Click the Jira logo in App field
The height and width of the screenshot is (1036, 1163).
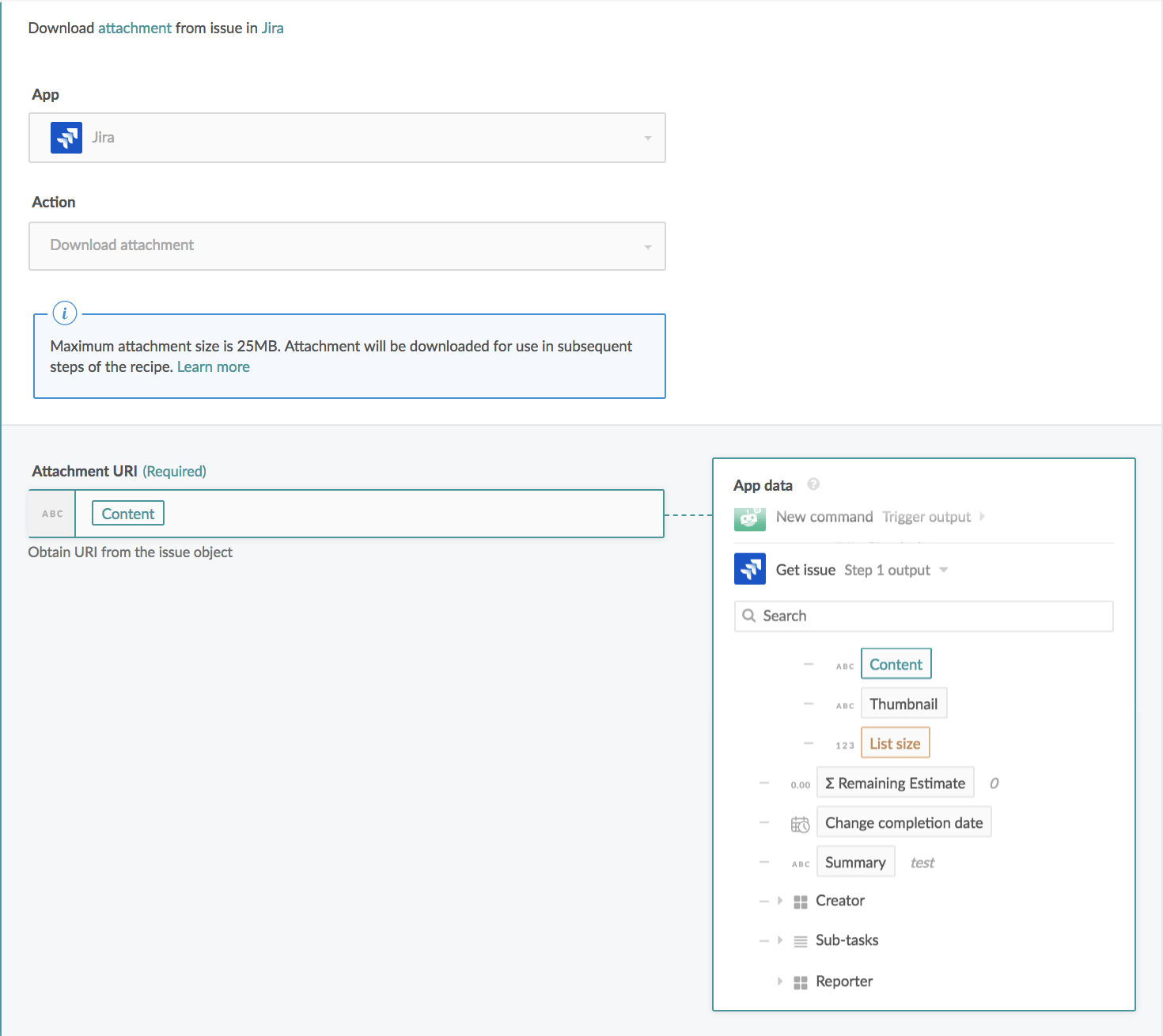coord(66,138)
